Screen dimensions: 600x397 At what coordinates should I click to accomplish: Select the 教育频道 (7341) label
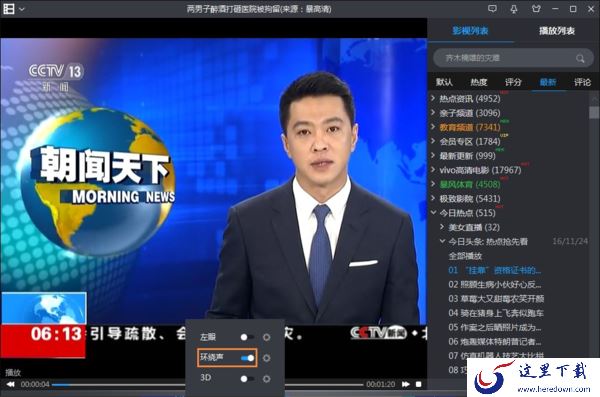470,127
